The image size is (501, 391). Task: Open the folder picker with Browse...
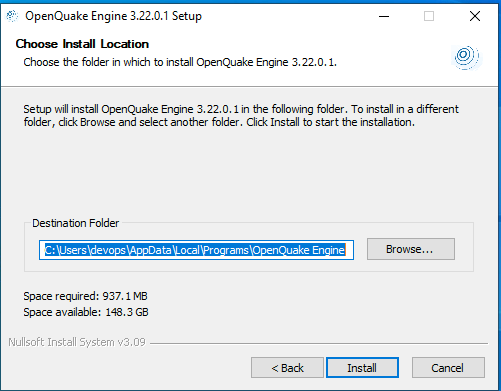pos(411,249)
